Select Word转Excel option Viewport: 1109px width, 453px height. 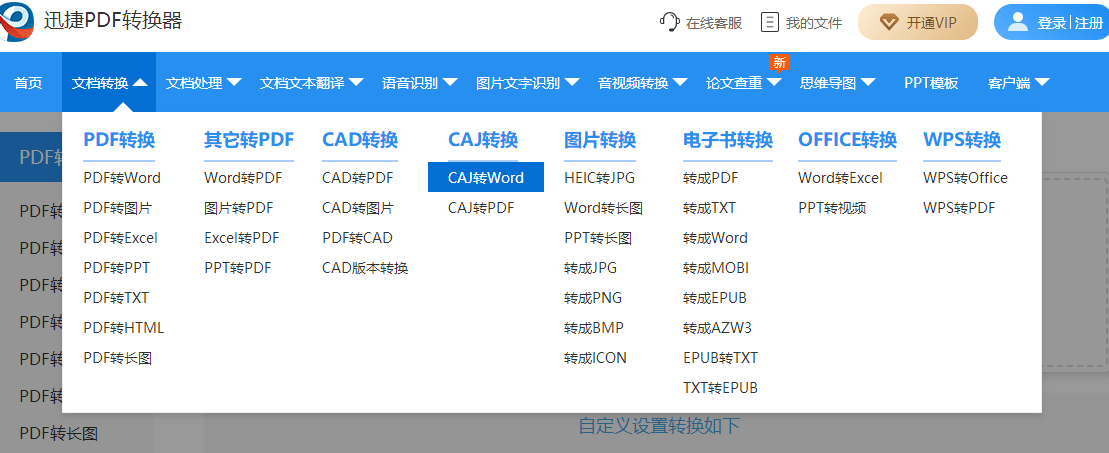(840, 178)
